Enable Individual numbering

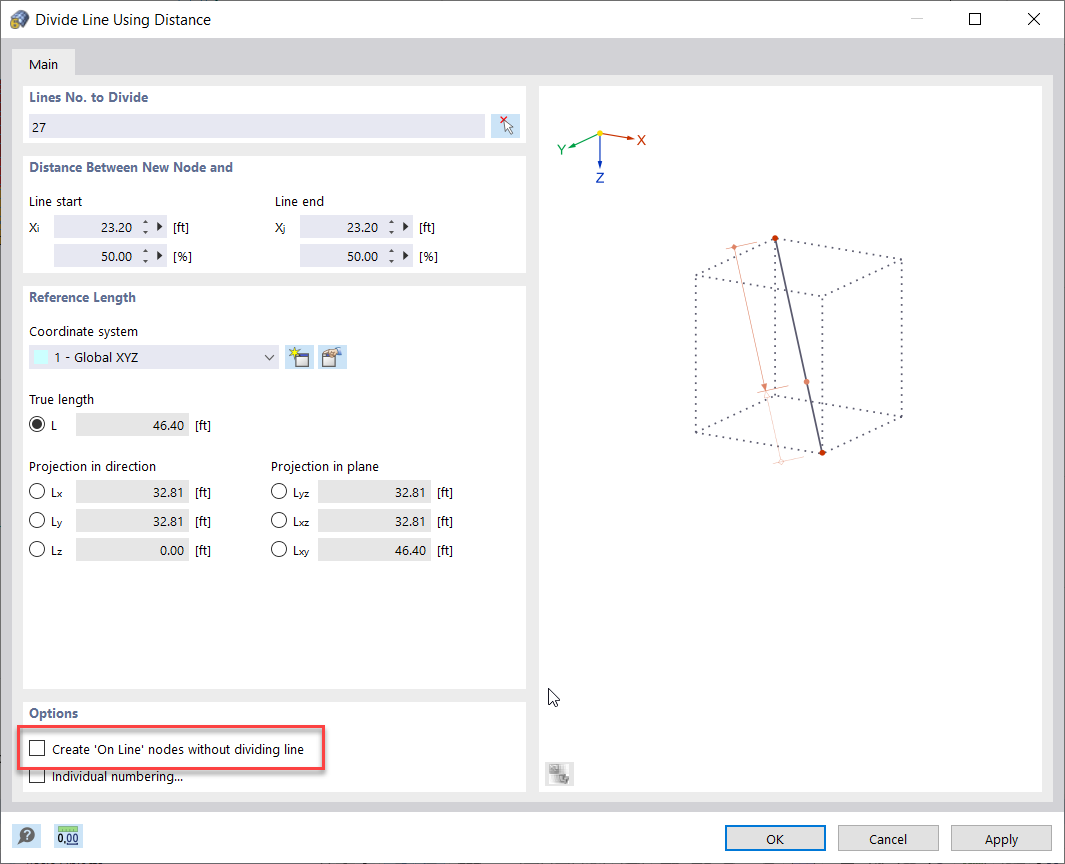(37, 775)
